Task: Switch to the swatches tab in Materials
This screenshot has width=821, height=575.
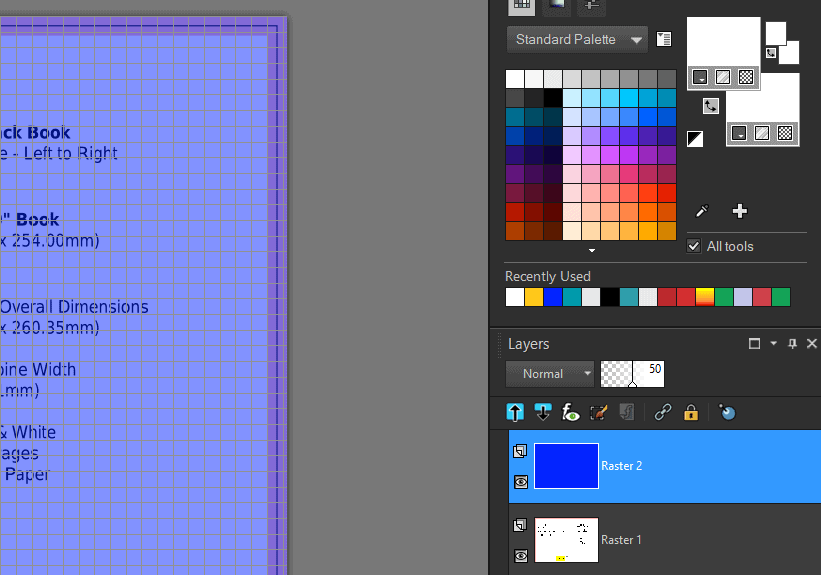Action: pyautogui.click(x=522, y=5)
